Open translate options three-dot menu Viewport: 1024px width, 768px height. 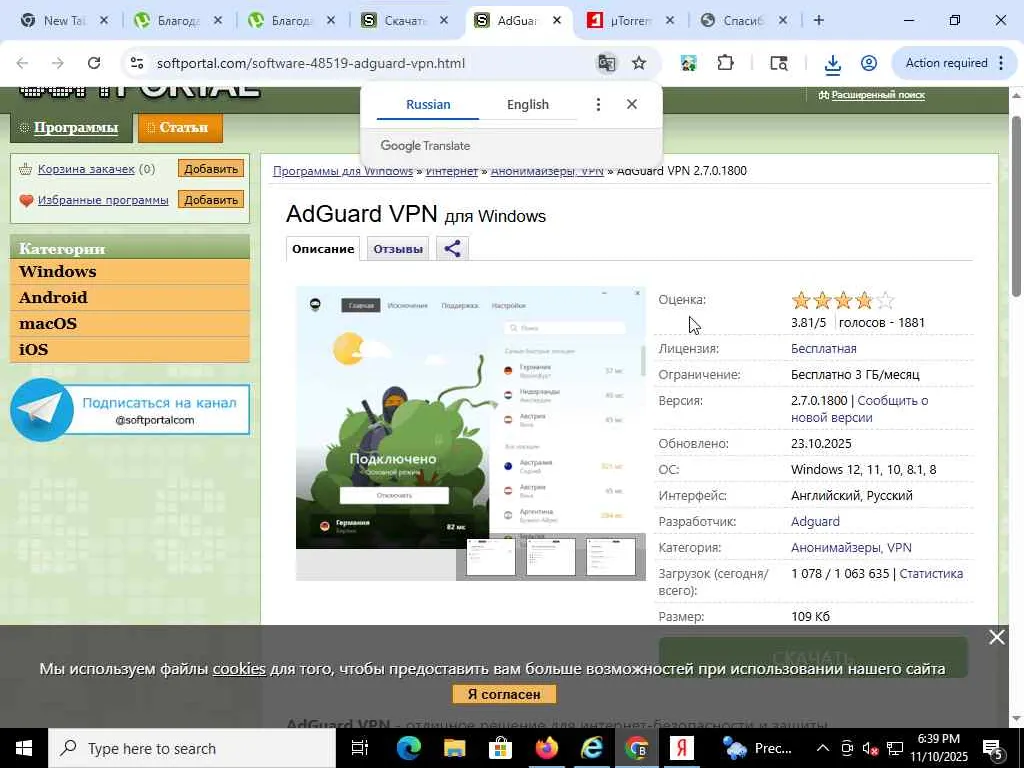point(598,104)
